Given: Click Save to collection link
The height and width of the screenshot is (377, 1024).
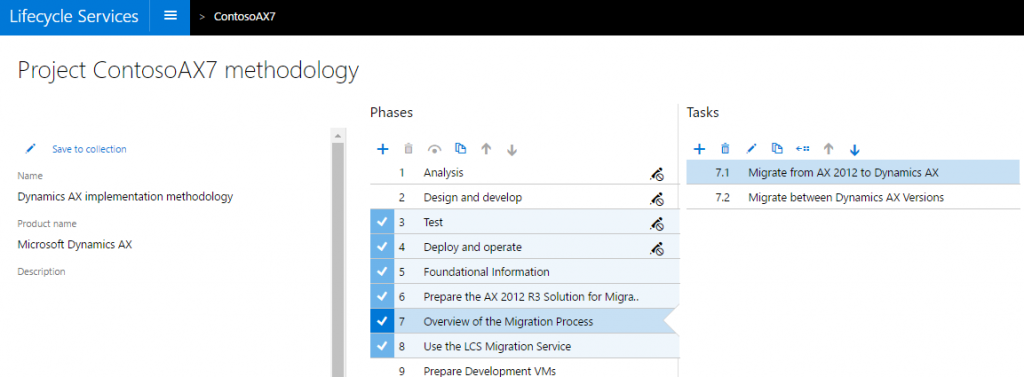Looking at the screenshot, I should click(89, 149).
